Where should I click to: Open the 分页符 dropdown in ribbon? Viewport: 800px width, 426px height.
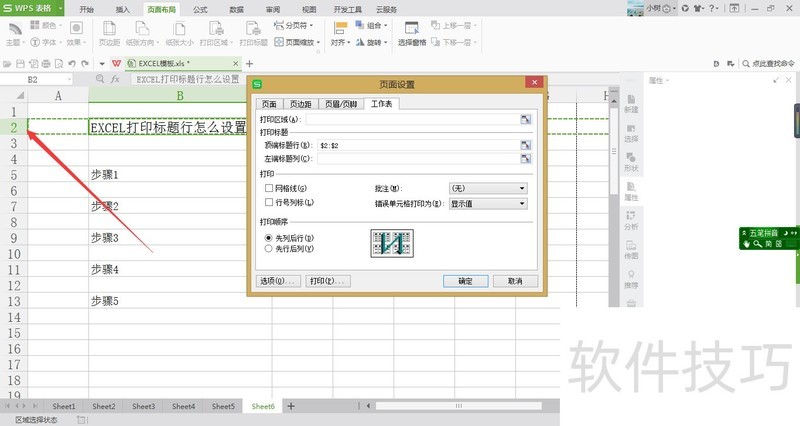pos(298,25)
